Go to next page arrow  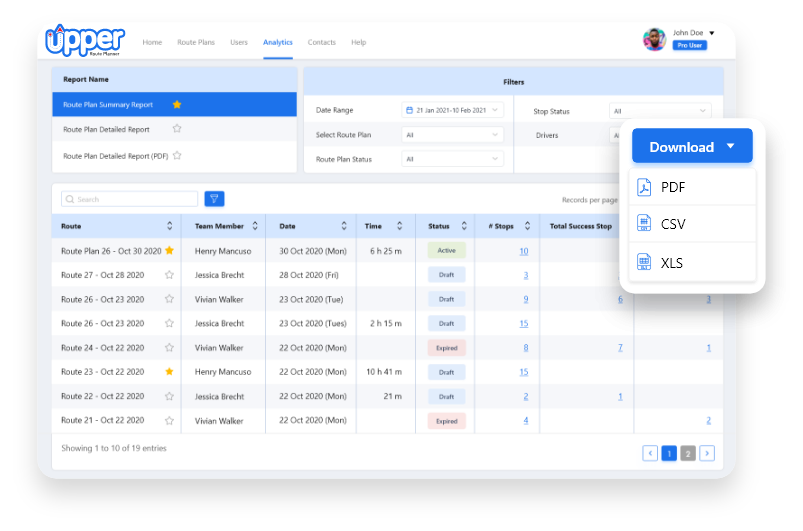tap(707, 453)
